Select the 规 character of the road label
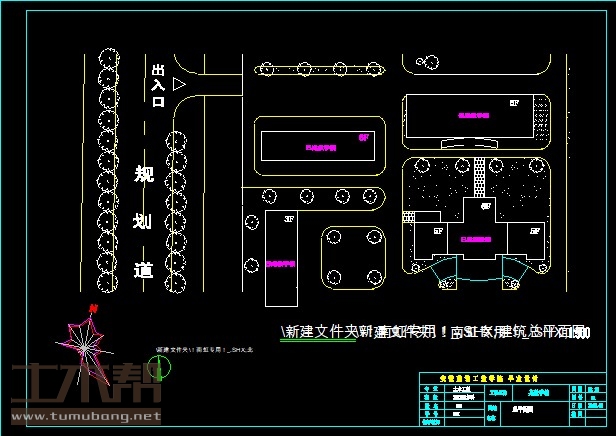616x436 pixels. tap(145, 175)
